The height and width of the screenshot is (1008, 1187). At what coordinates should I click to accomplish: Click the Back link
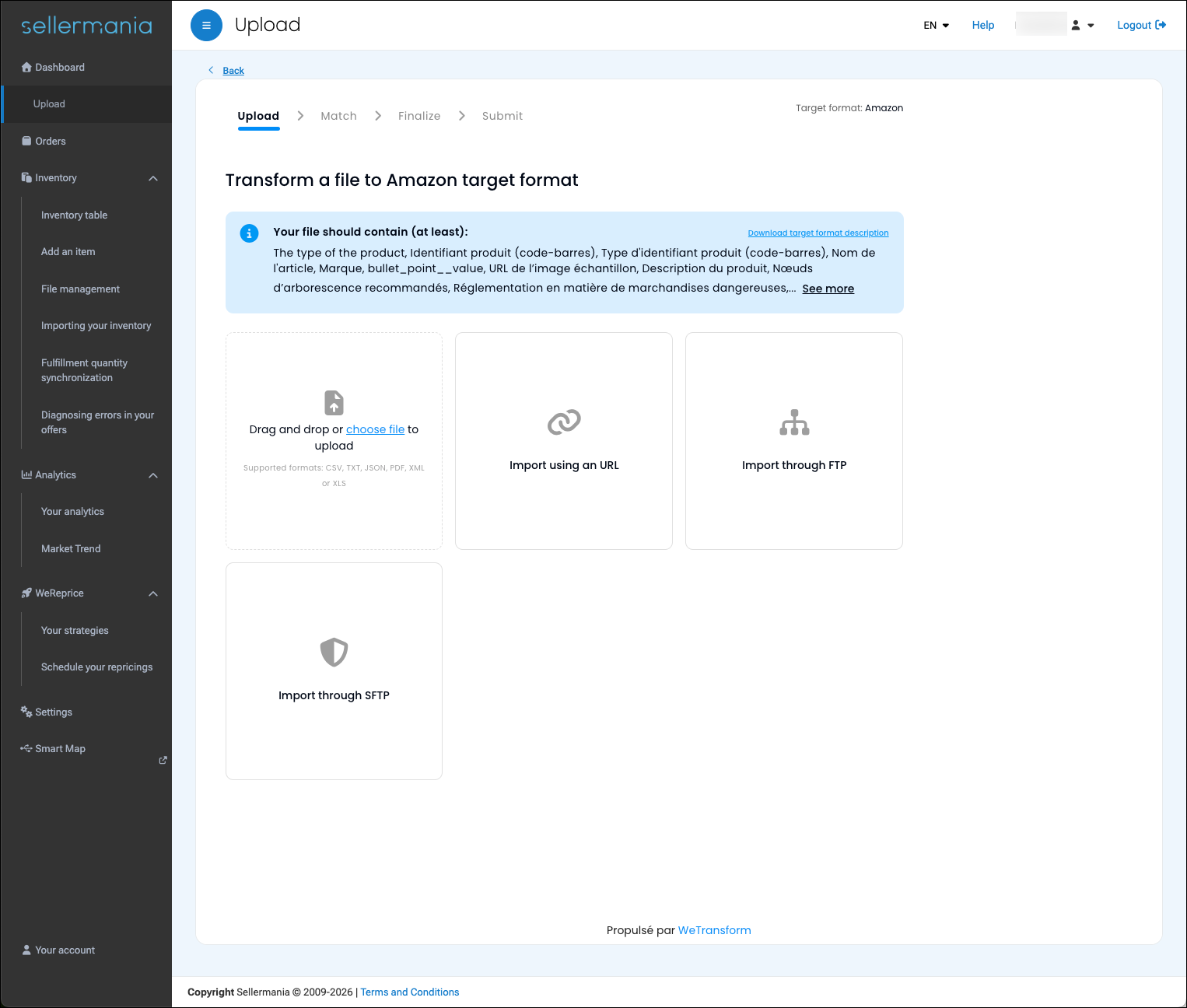coord(233,71)
